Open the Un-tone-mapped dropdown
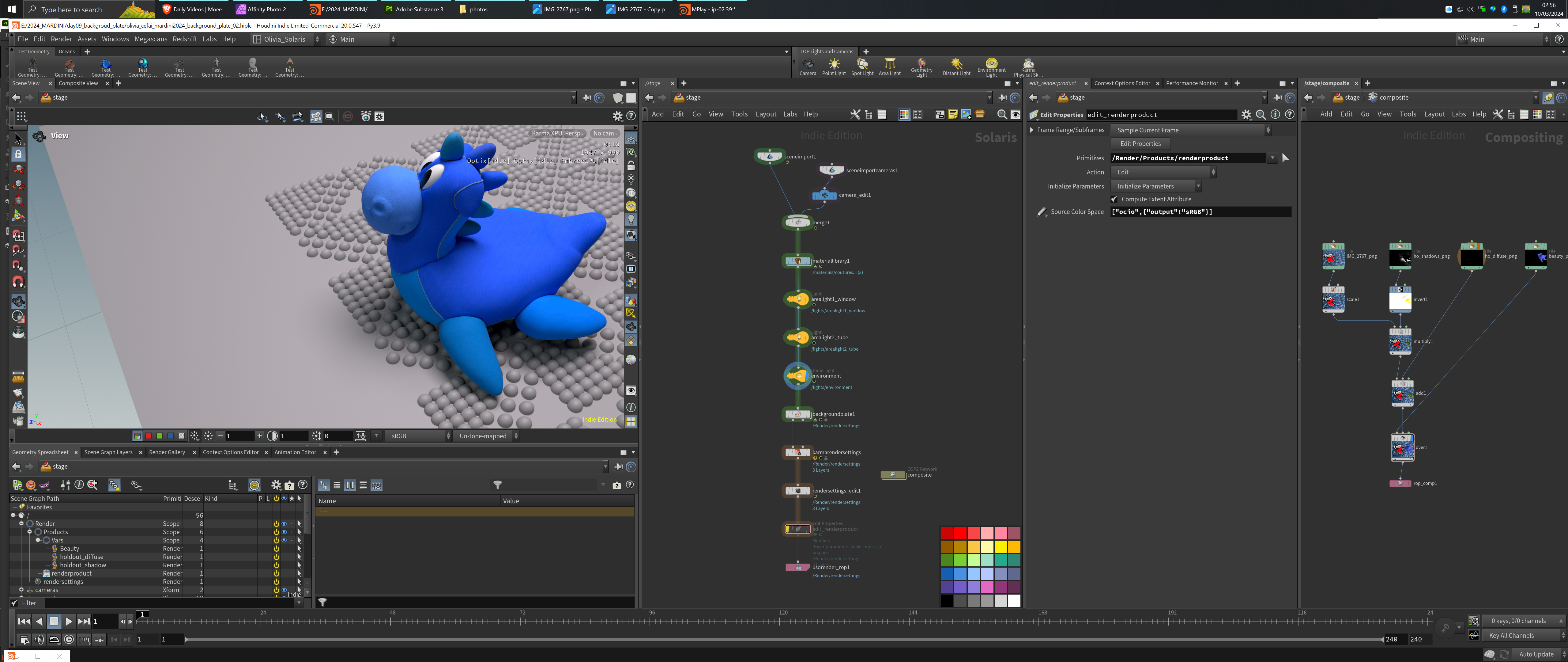 [x=486, y=436]
